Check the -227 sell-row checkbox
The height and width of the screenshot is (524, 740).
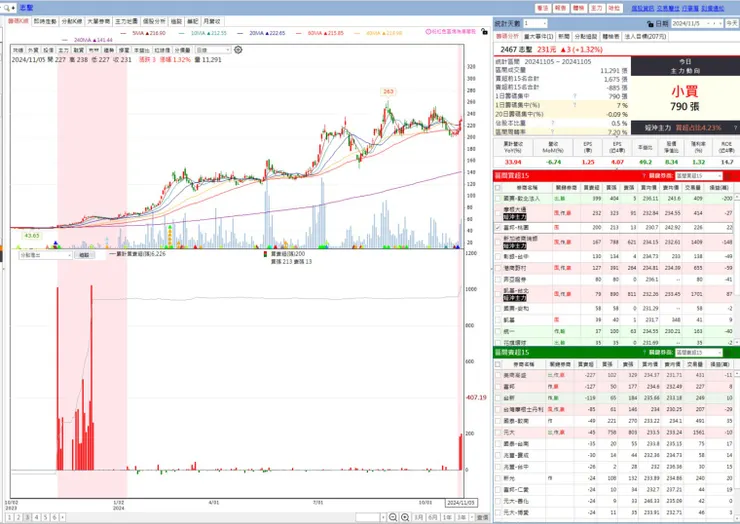[498, 375]
